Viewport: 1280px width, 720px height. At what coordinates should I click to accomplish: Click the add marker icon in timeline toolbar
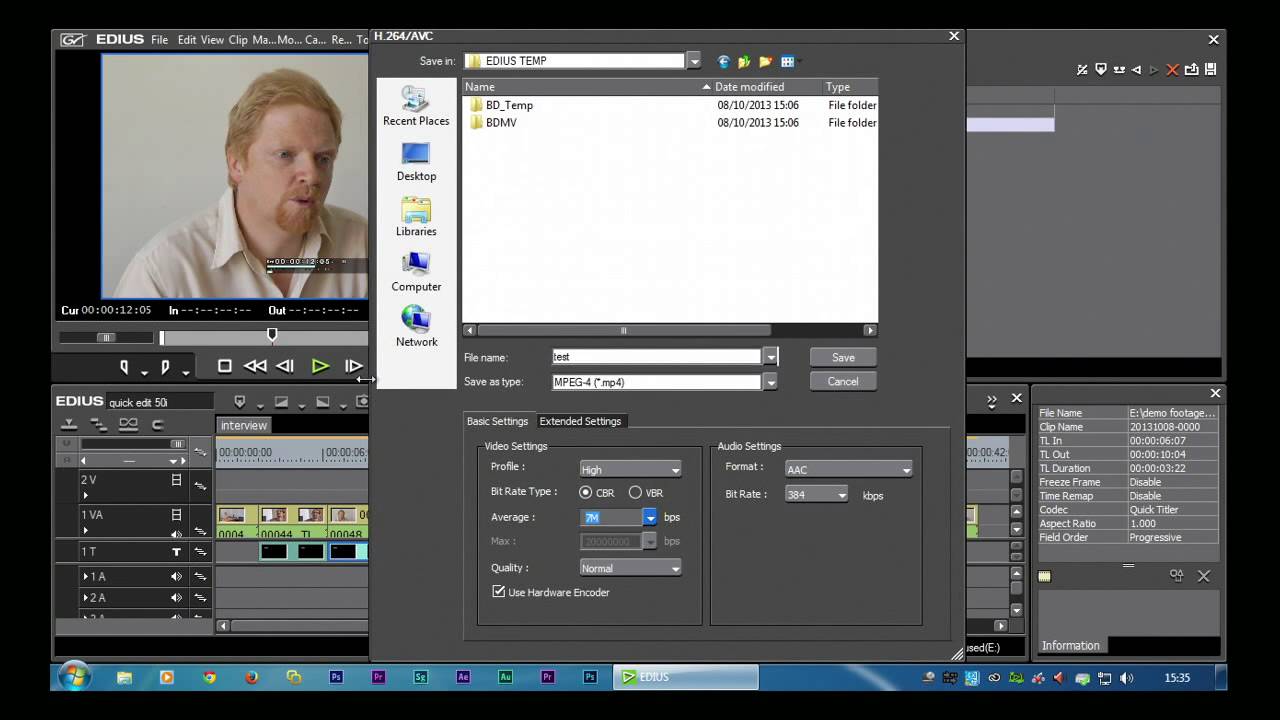239,401
